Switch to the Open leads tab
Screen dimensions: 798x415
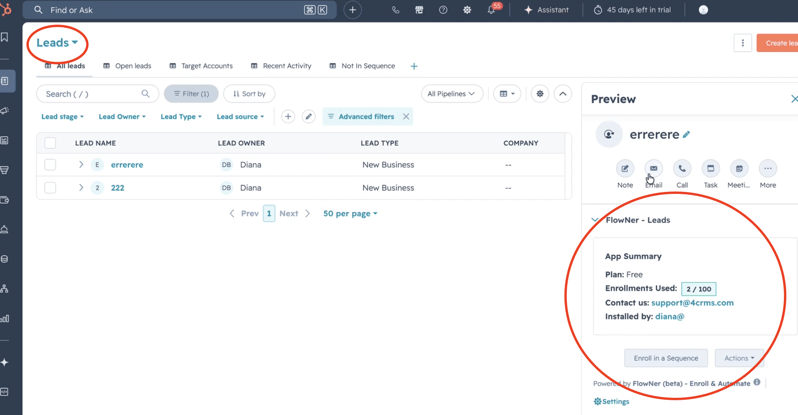[x=127, y=66]
